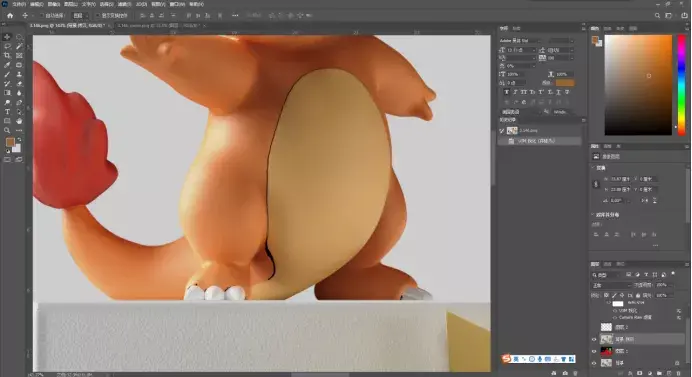Select the Move tool

7,37
